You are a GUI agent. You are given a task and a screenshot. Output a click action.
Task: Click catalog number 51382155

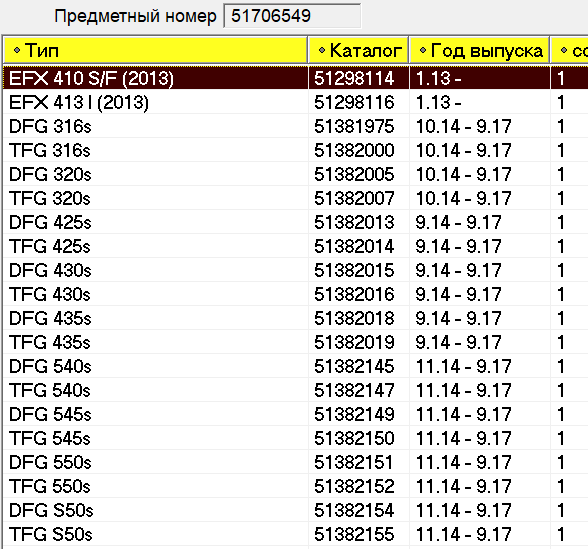(x=354, y=534)
